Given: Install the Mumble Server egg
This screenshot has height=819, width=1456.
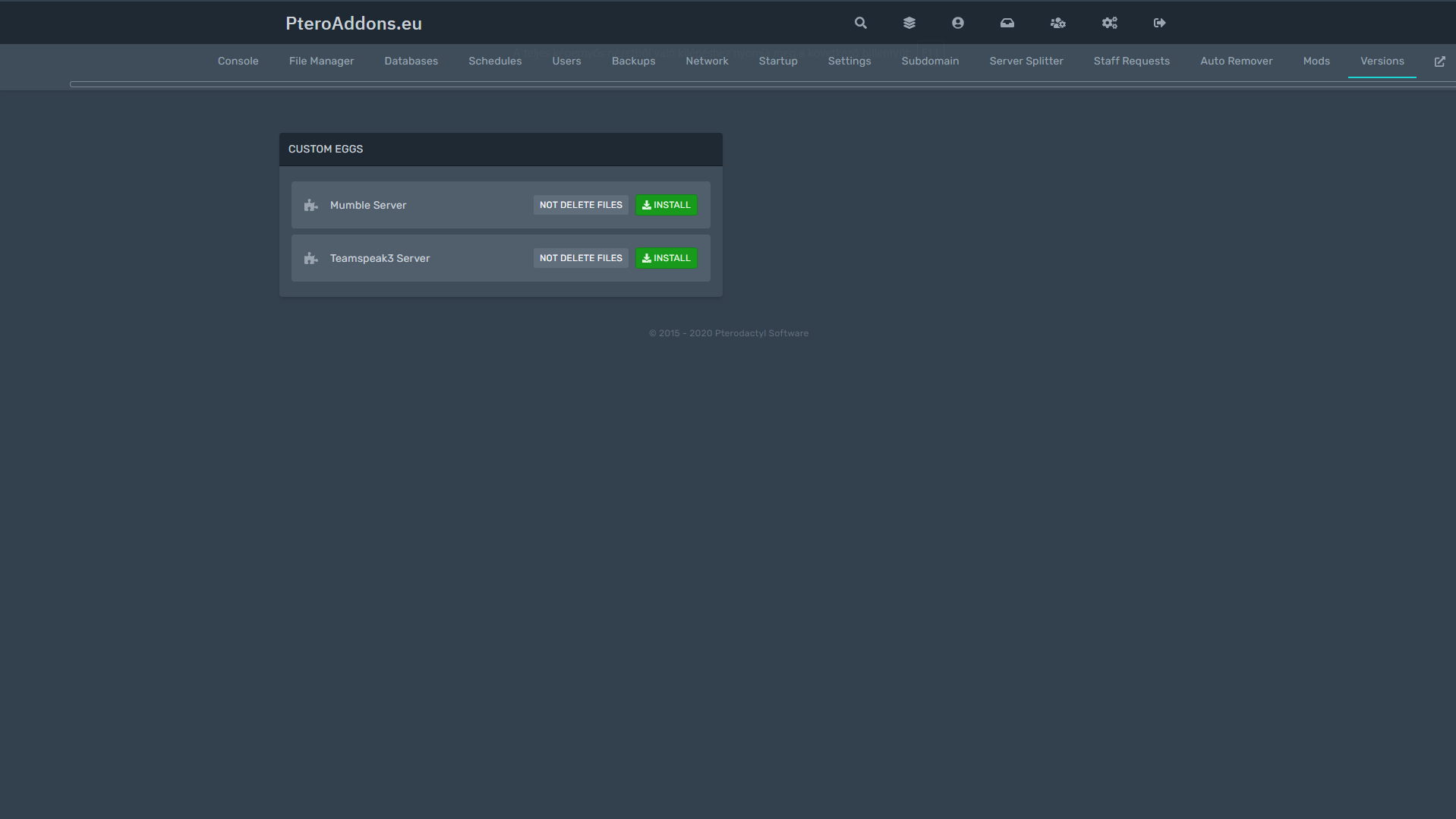Looking at the screenshot, I should point(666,205).
